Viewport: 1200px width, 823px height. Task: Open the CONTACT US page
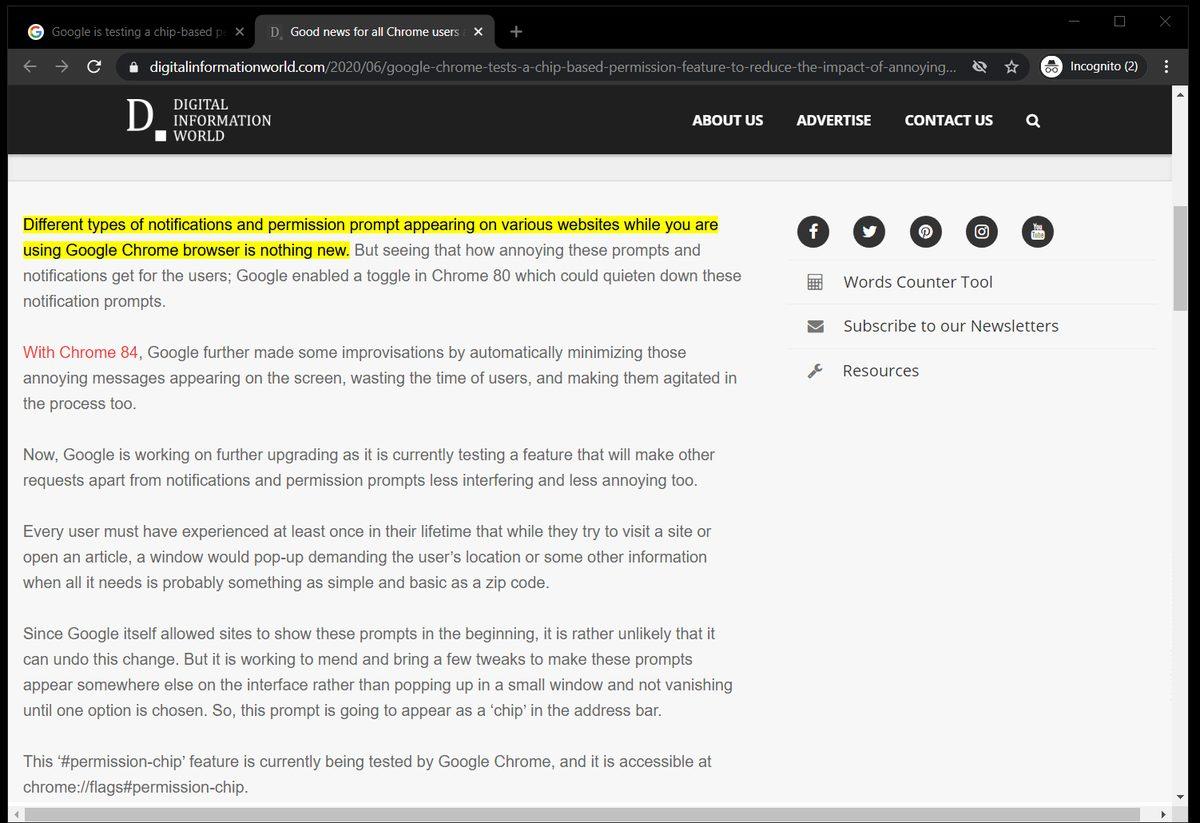click(x=948, y=121)
